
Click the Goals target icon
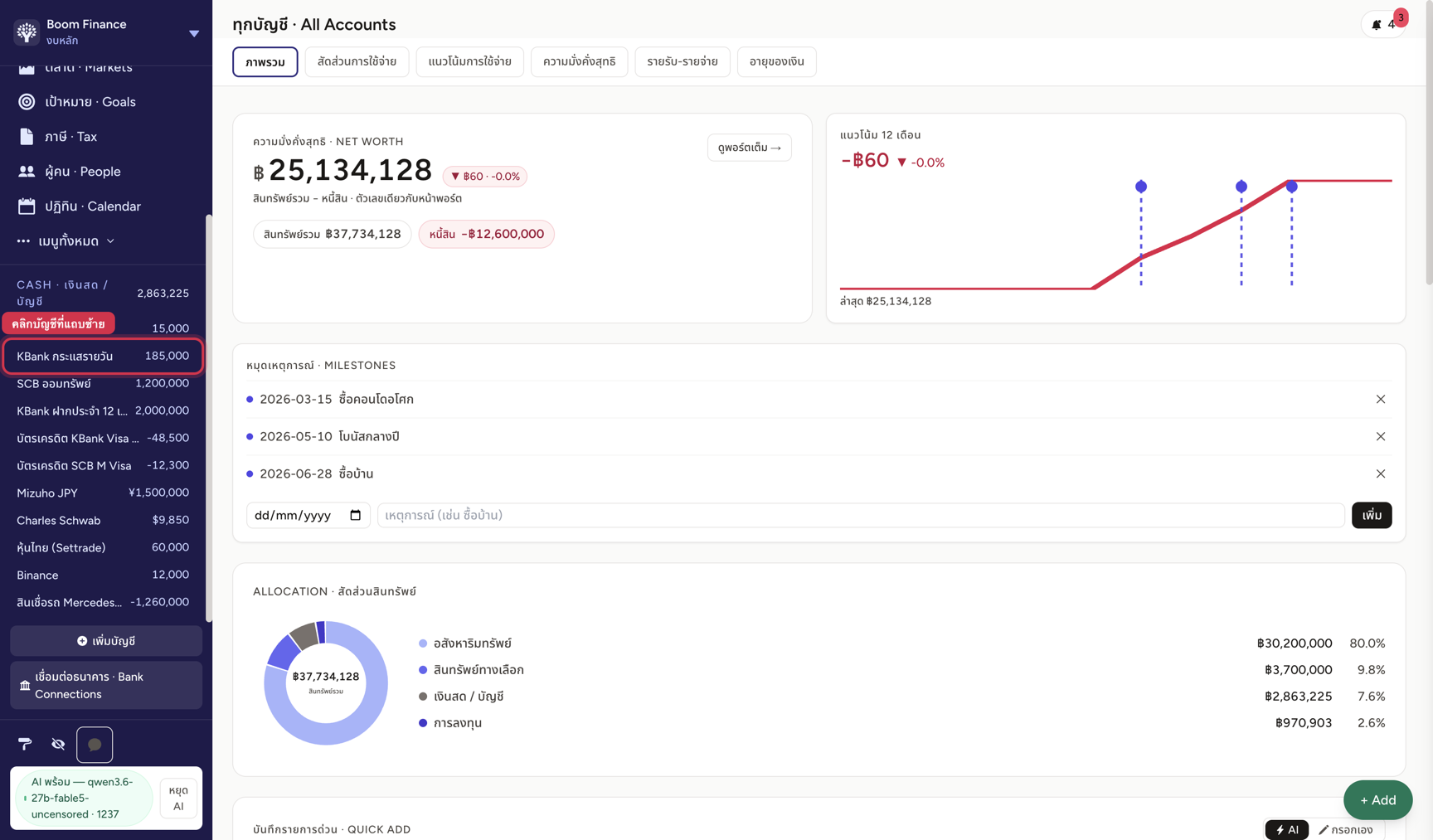pyautogui.click(x=27, y=102)
